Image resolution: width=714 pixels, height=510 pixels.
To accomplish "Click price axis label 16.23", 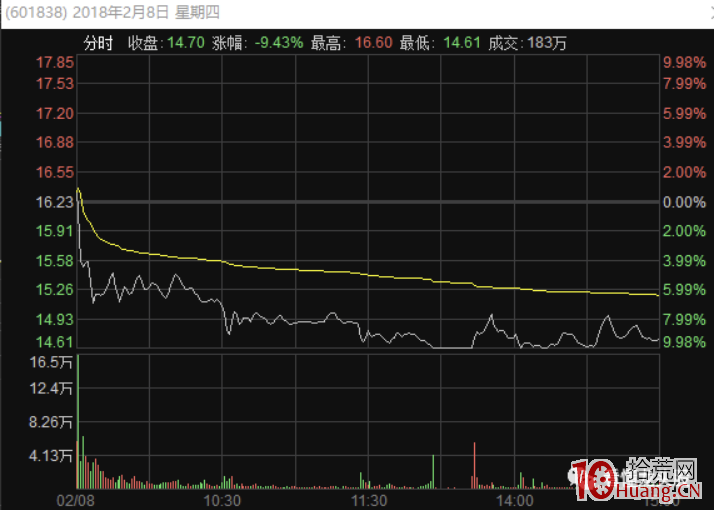I will [x=55, y=202].
